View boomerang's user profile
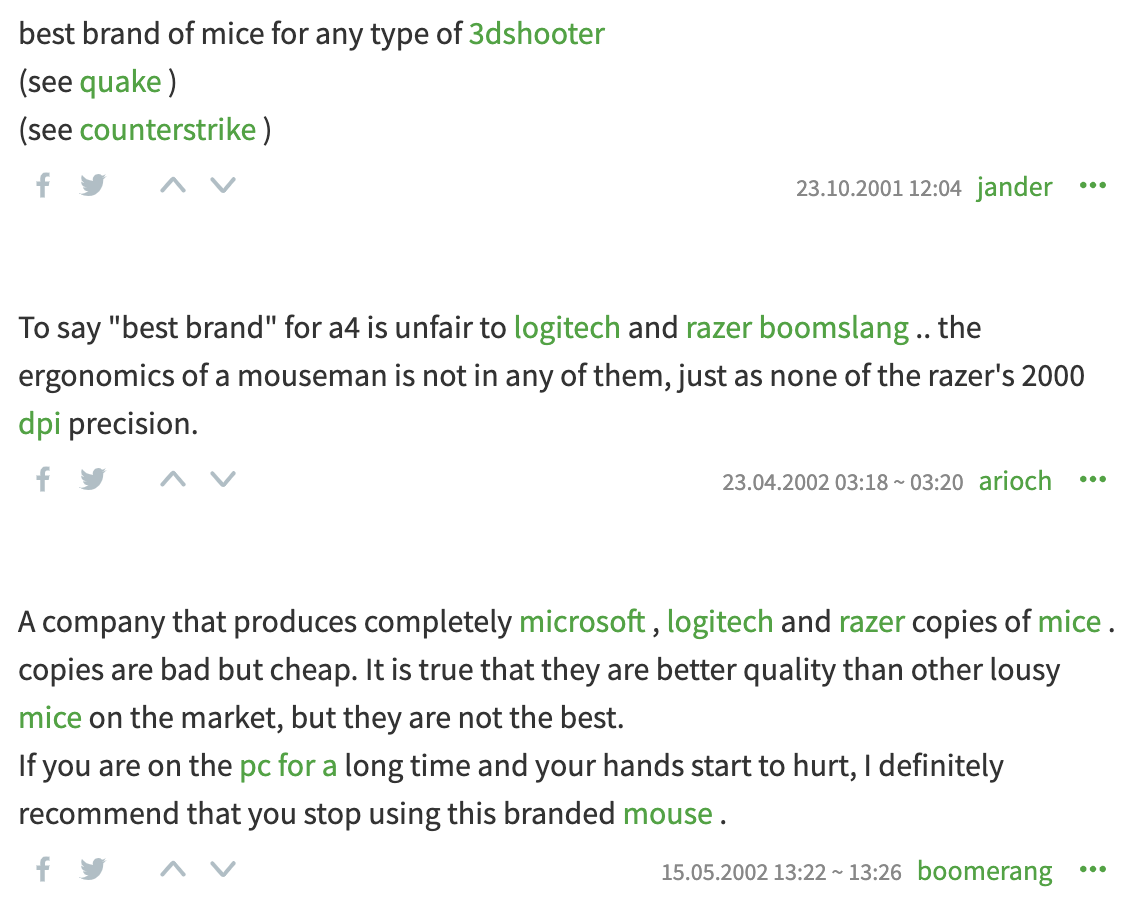The height and width of the screenshot is (902, 1142). (984, 871)
